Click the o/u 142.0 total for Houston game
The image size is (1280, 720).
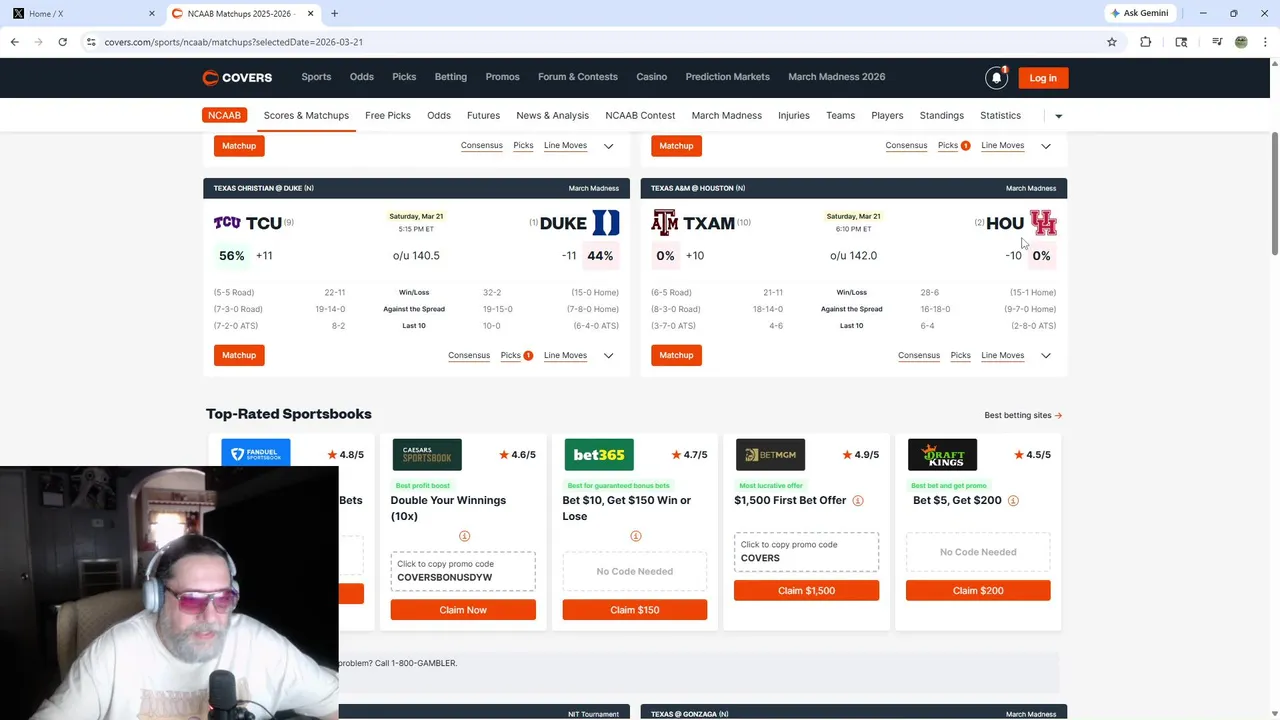pos(853,256)
